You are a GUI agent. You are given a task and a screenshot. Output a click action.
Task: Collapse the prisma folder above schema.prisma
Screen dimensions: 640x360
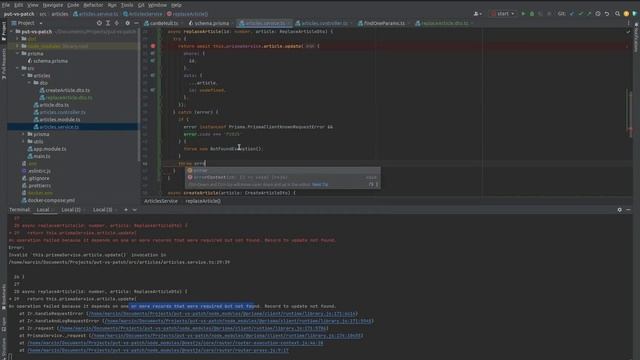18,53
